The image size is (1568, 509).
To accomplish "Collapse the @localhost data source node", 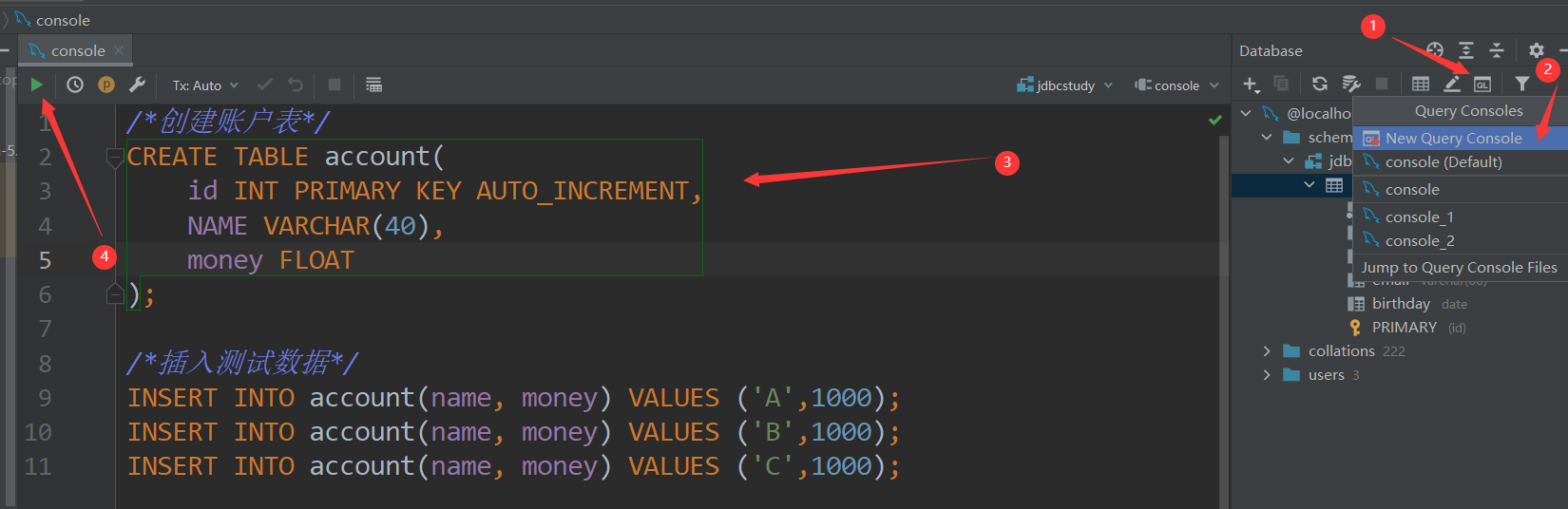I will [x=1246, y=113].
